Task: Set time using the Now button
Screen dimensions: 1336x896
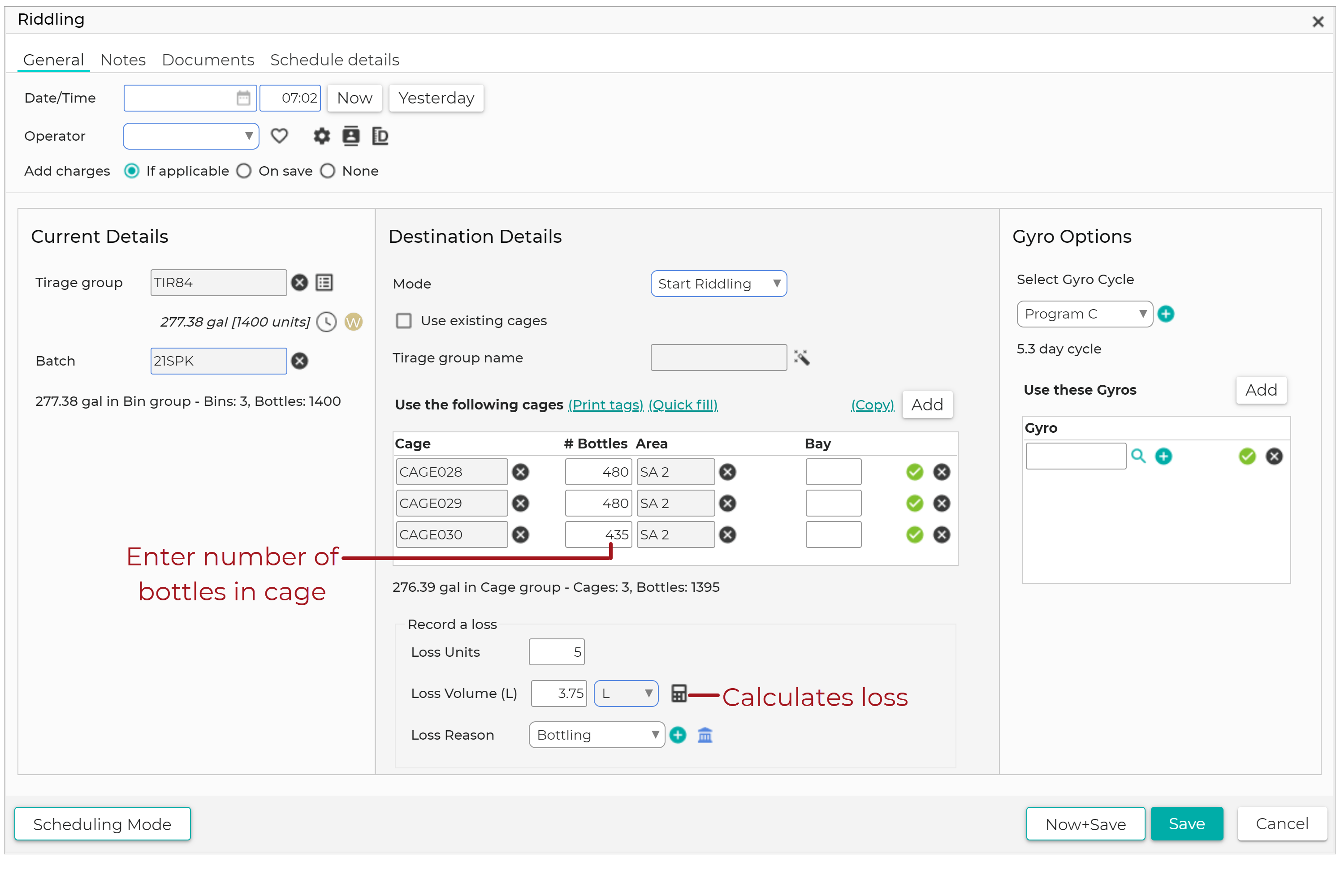Action: click(x=355, y=98)
